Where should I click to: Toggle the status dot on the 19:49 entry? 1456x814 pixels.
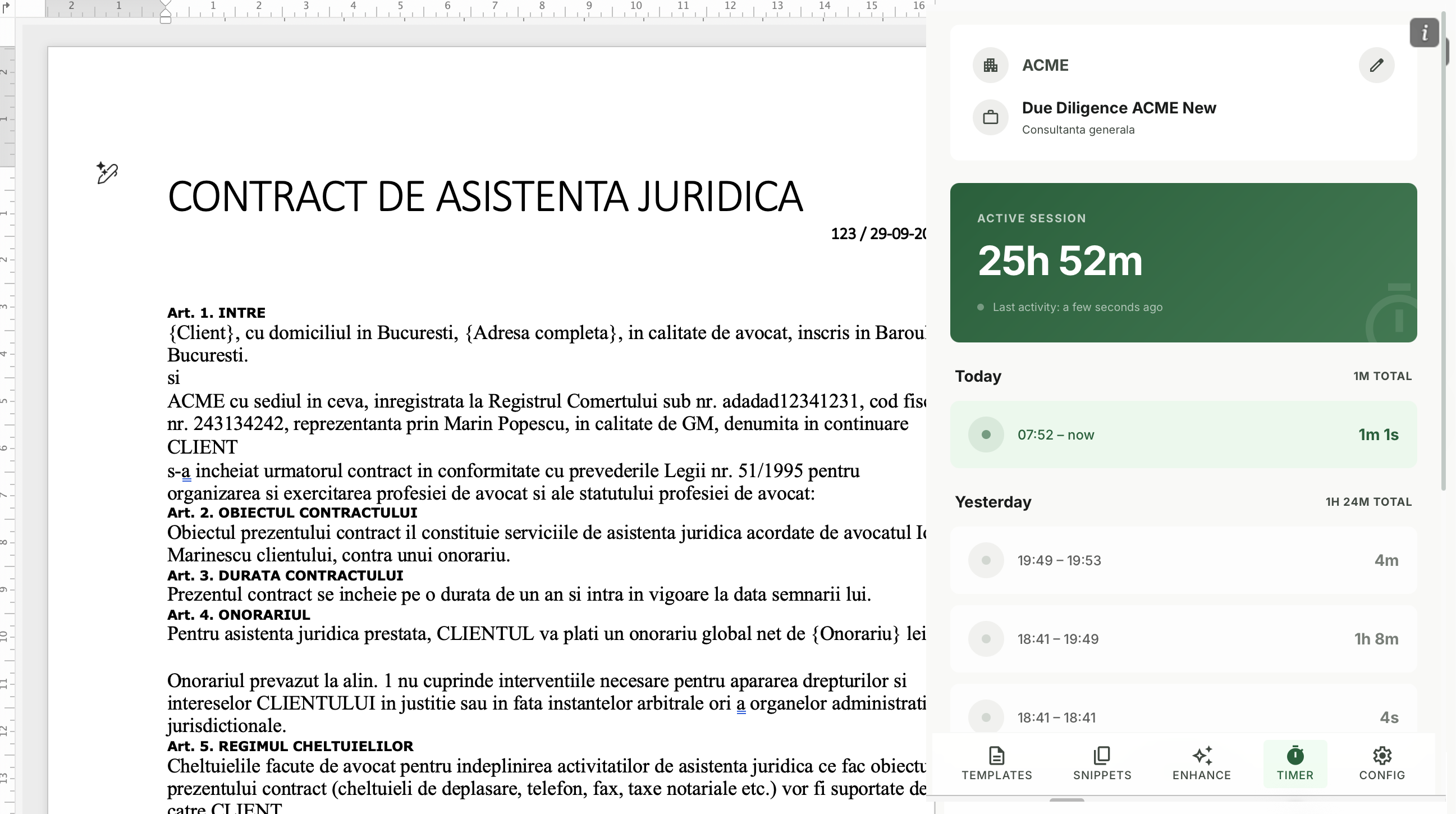coord(986,560)
